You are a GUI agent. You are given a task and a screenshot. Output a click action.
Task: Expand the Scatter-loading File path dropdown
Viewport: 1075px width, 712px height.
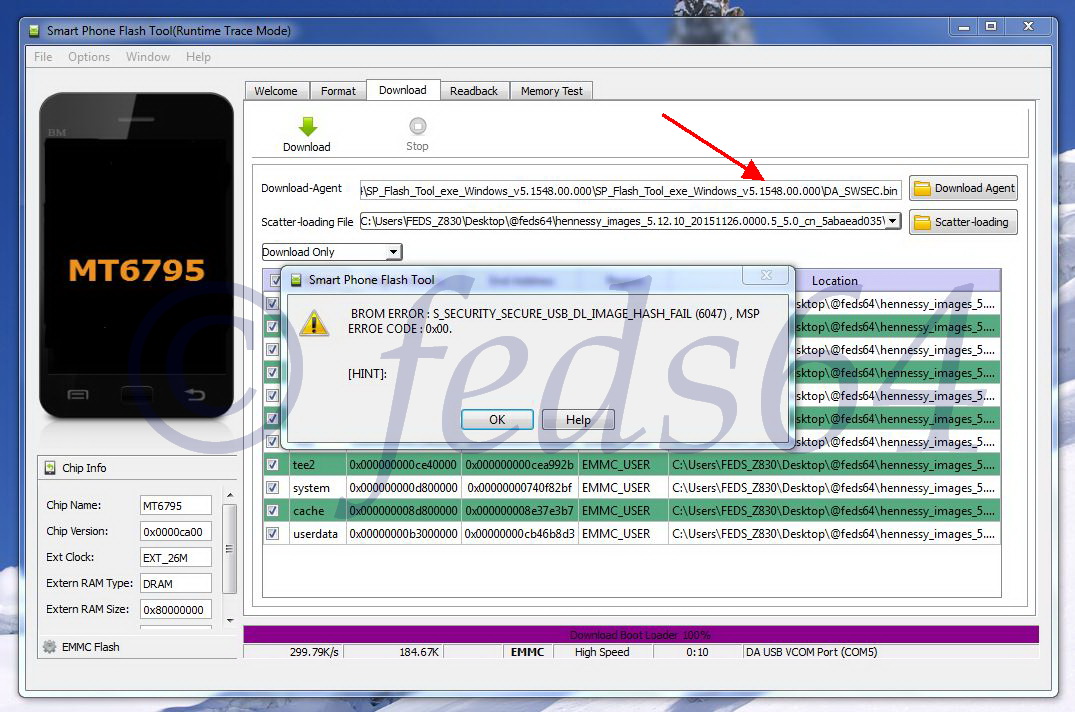892,221
